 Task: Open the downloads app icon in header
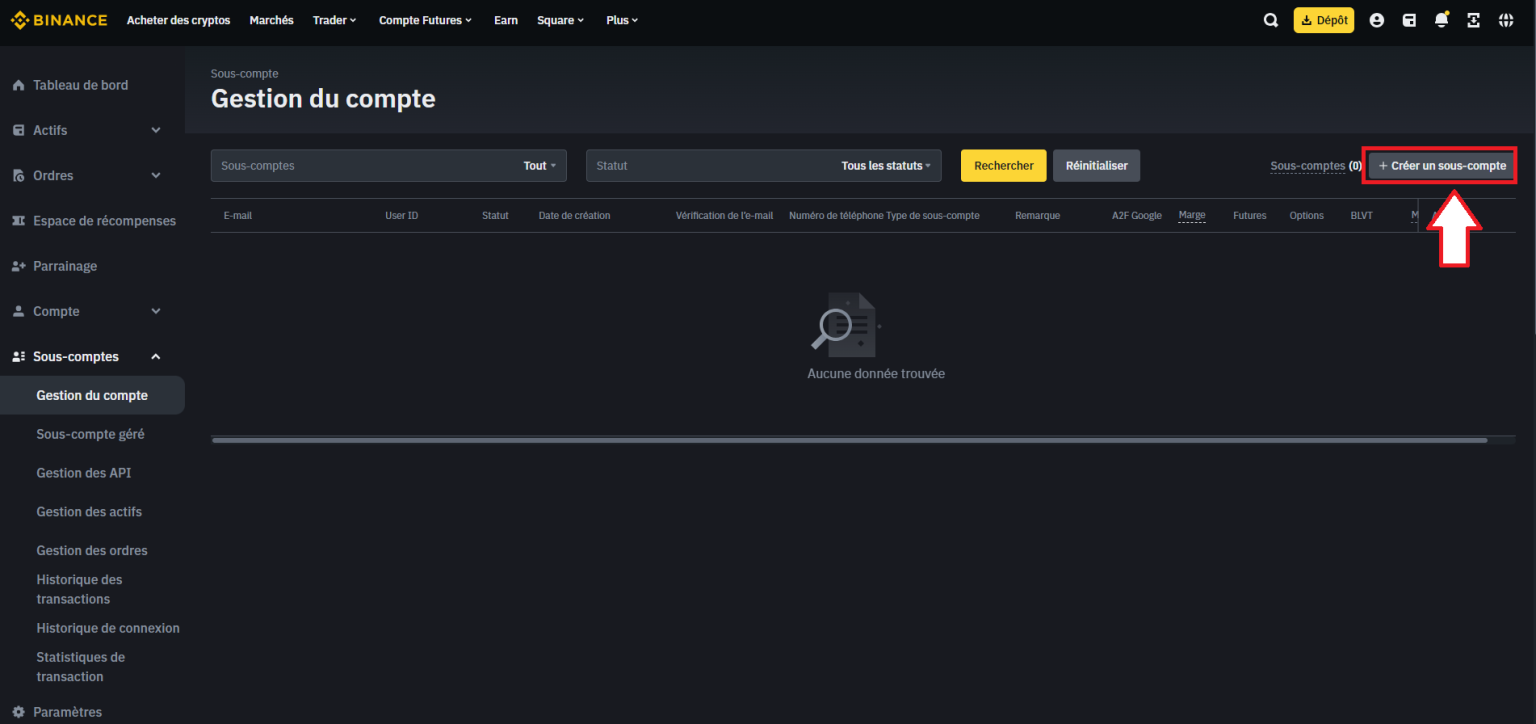tap(1473, 19)
